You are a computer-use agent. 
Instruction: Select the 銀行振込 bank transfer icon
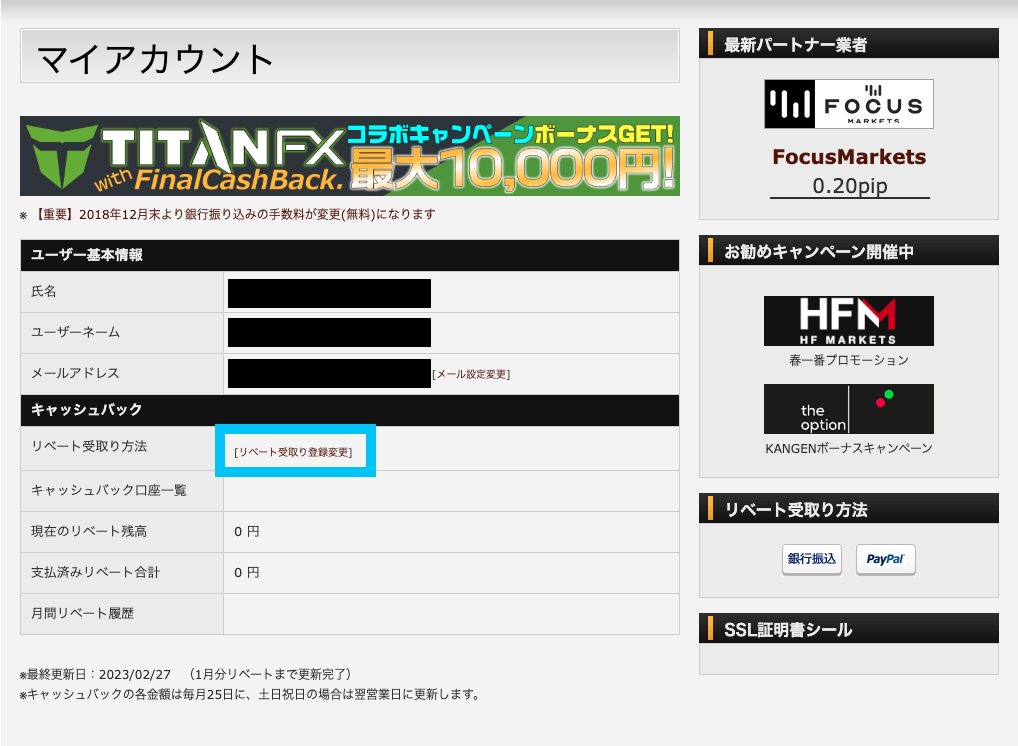point(811,559)
